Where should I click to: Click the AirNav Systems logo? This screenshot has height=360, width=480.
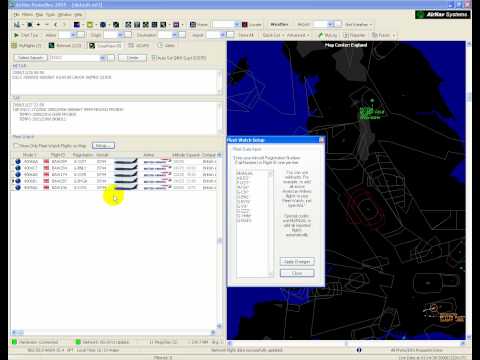(x=443, y=15)
